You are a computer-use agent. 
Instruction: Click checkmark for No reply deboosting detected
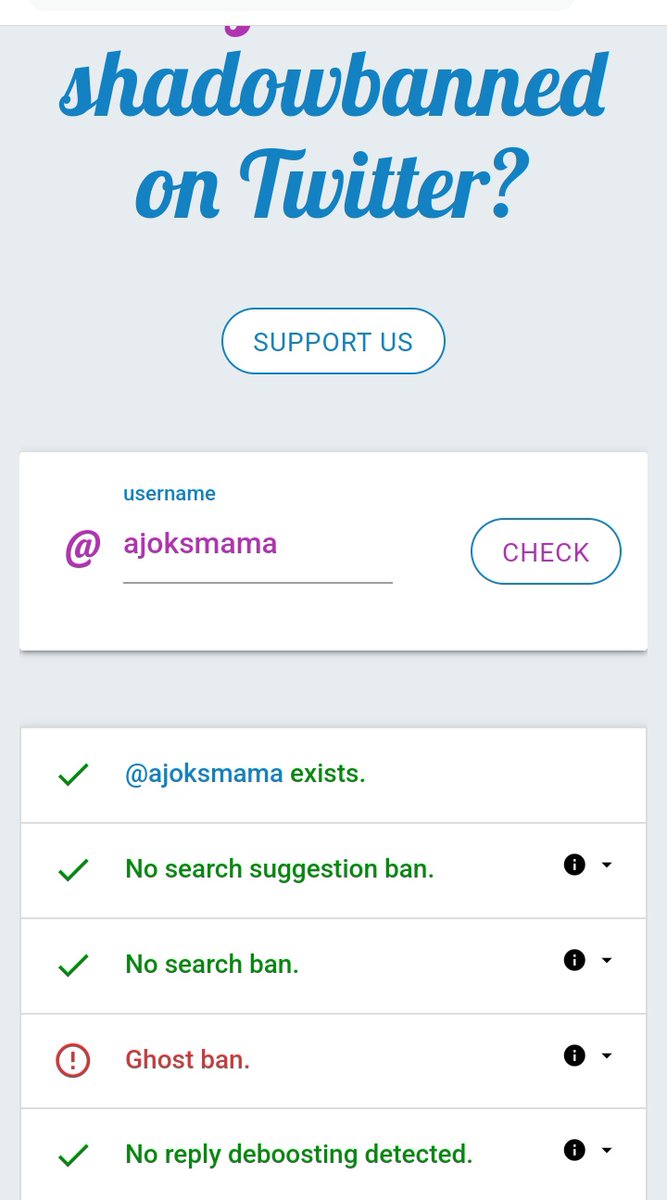coord(73,1155)
